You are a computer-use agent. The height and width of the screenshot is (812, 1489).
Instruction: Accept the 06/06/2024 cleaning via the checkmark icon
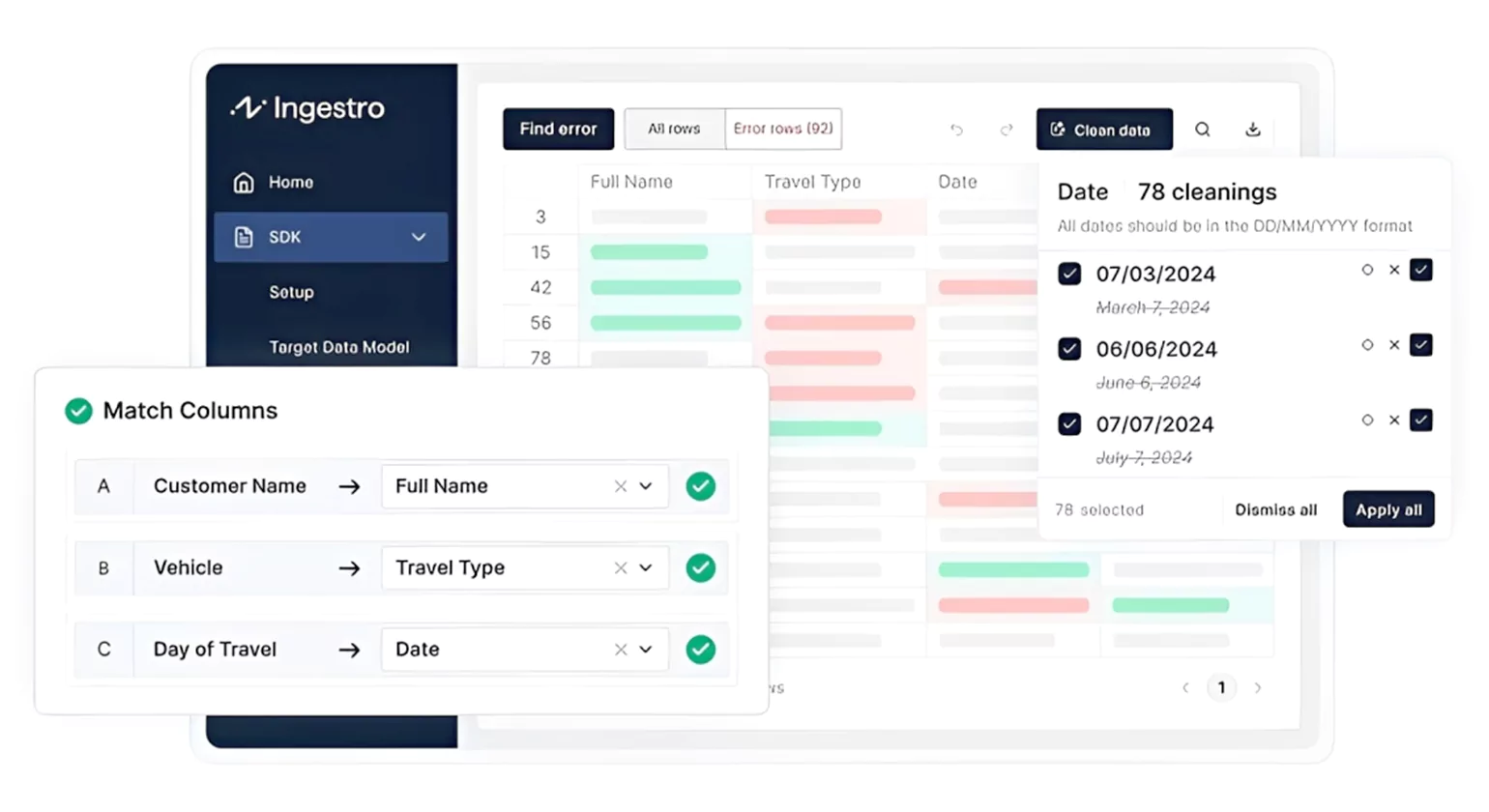pos(1421,345)
